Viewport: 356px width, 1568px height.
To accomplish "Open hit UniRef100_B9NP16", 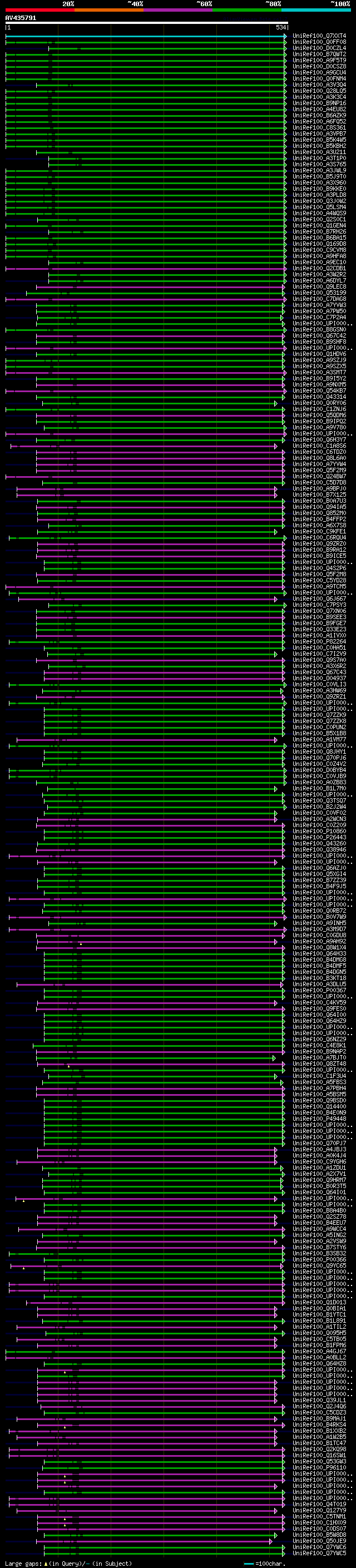I will (x=319, y=103).
